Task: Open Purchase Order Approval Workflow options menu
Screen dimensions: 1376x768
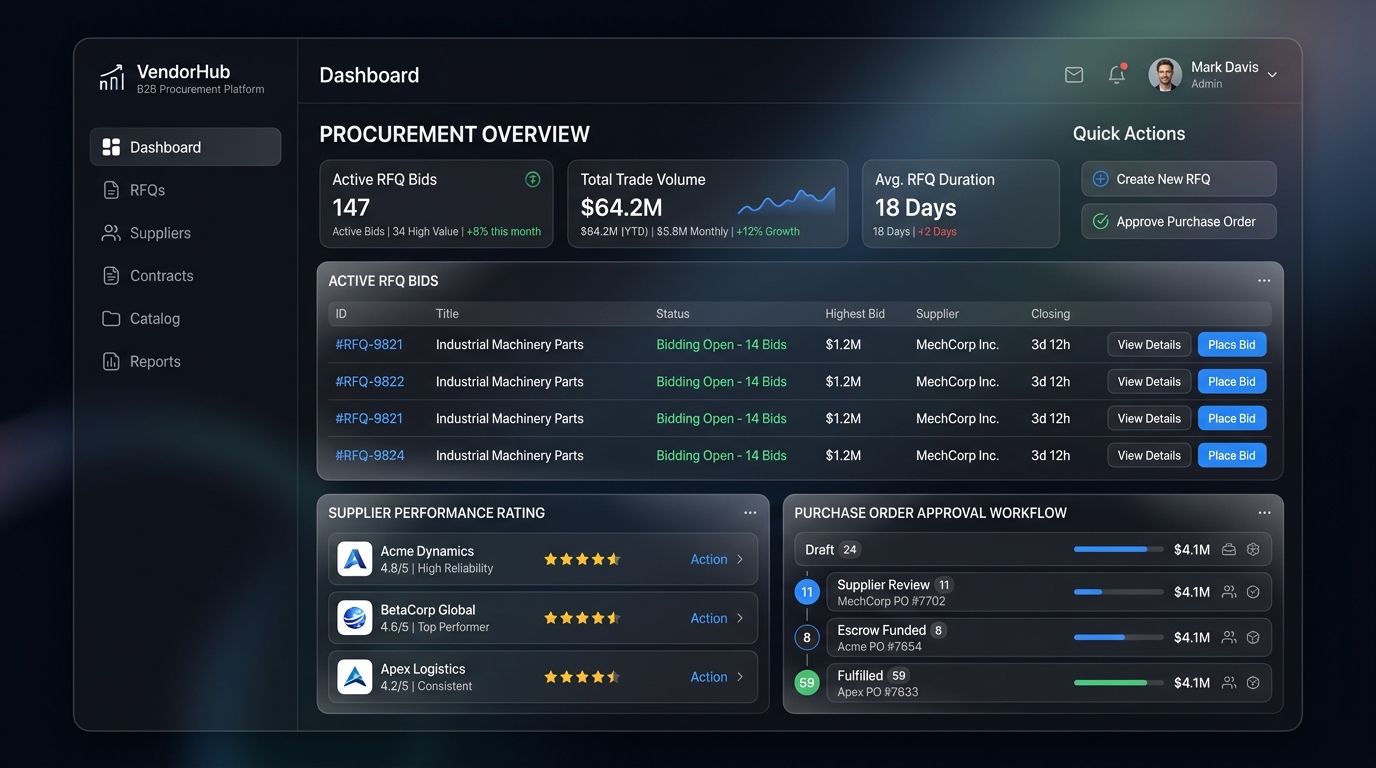Action: pos(1264,513)
